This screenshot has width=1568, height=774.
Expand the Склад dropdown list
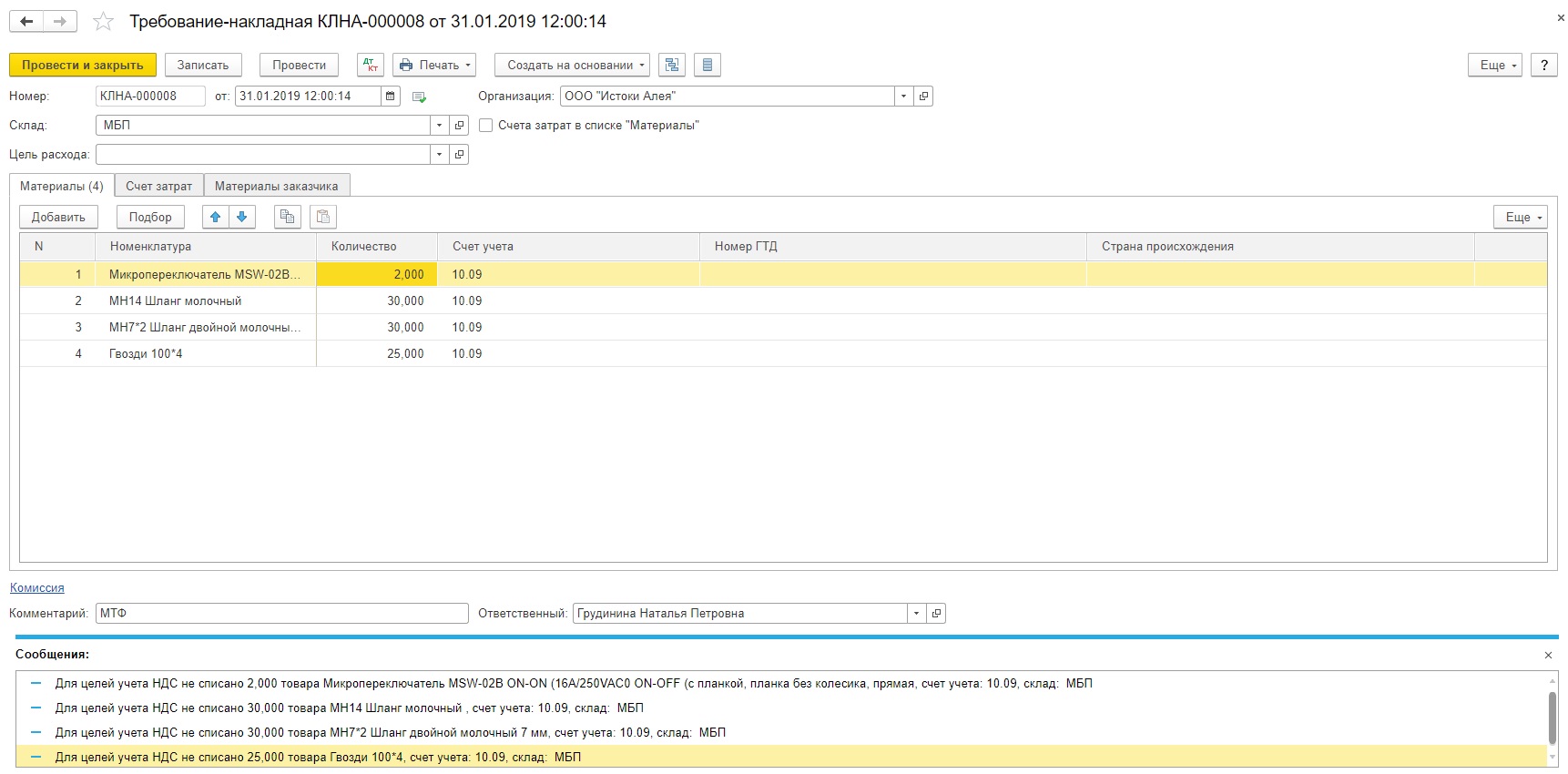(x=439, y=125)
